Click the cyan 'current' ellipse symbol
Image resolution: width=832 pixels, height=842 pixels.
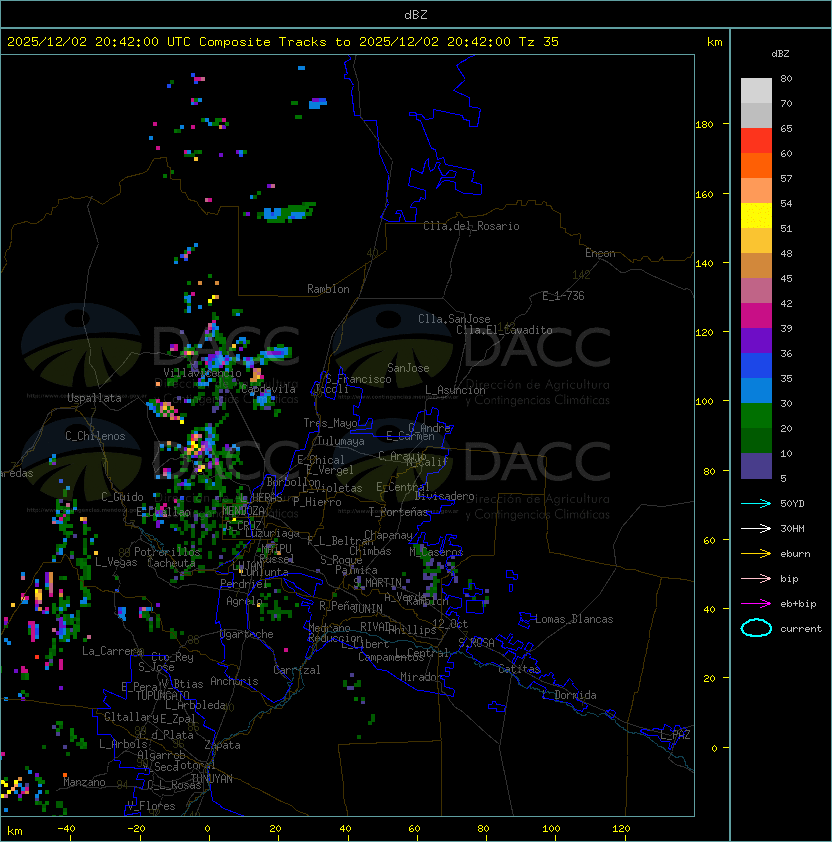(x=756, y=628)
